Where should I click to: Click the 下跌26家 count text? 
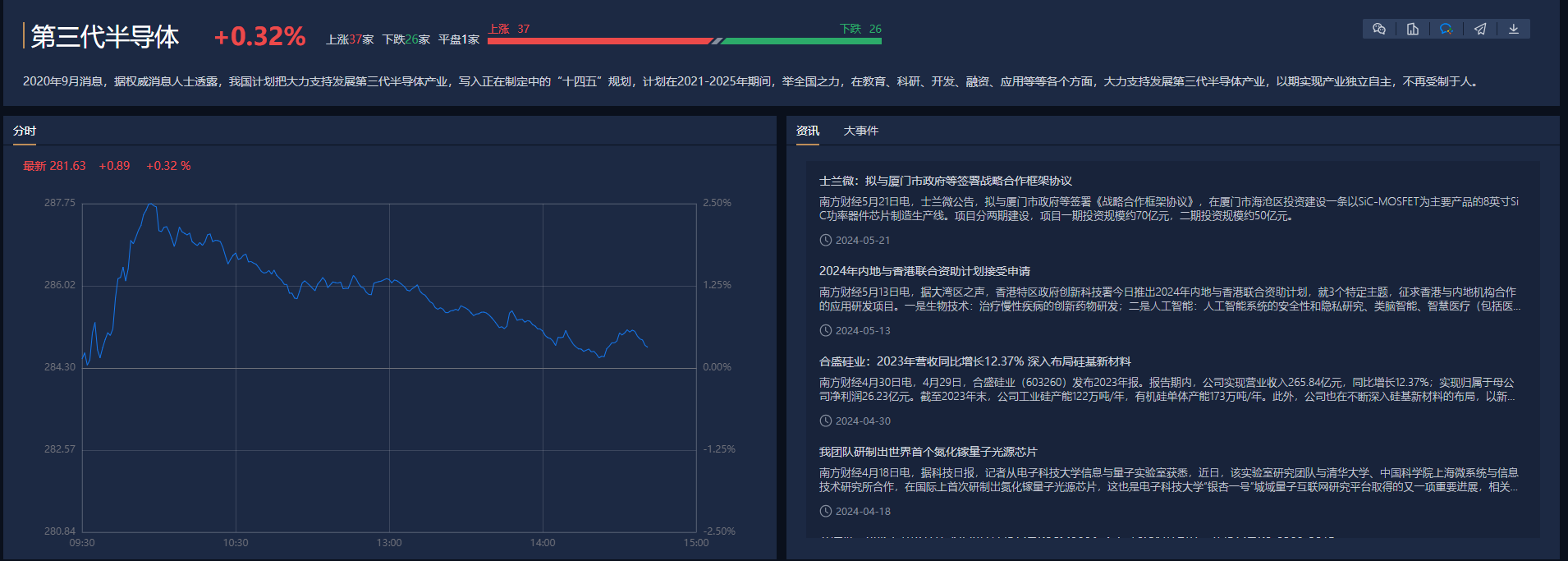[406, 39]
